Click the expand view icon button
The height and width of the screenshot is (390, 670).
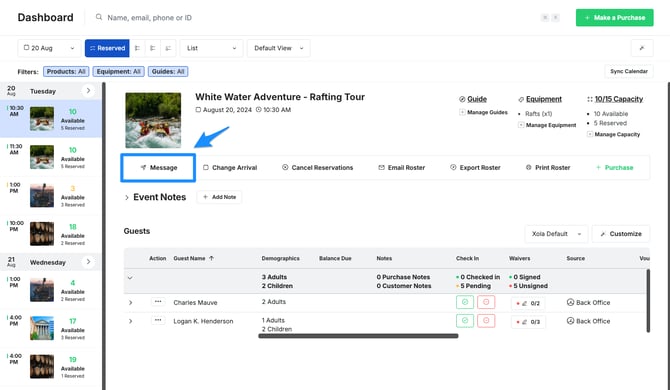(x=642, y=48)
